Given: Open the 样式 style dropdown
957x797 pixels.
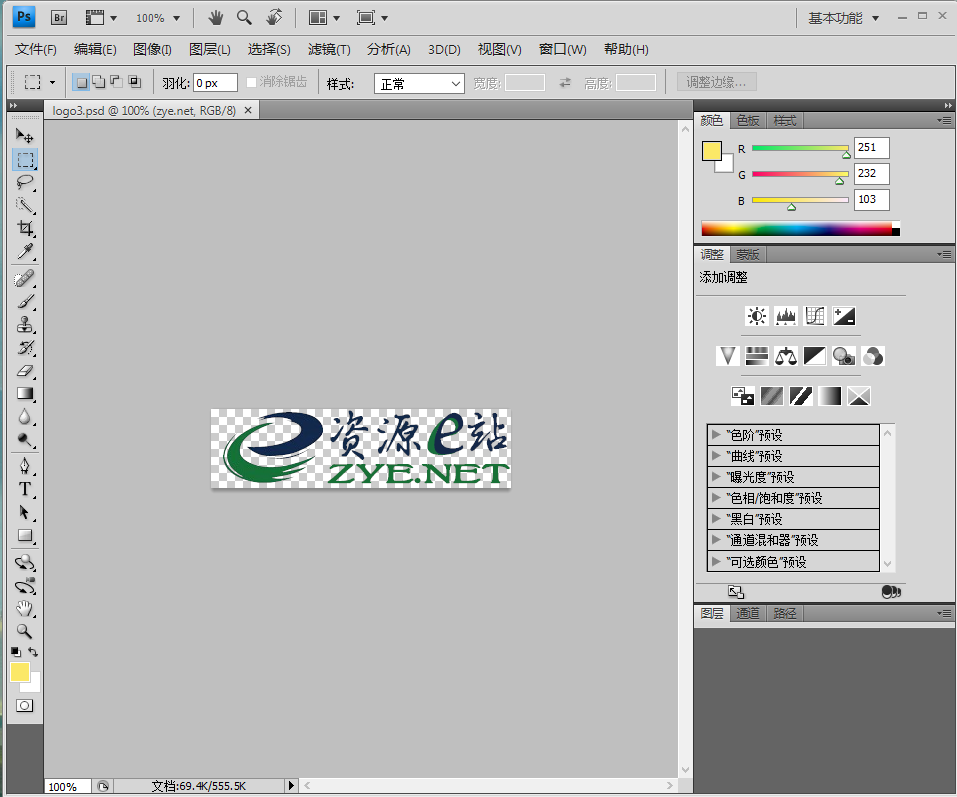Looking at the screenshot, I should point(419,84).
